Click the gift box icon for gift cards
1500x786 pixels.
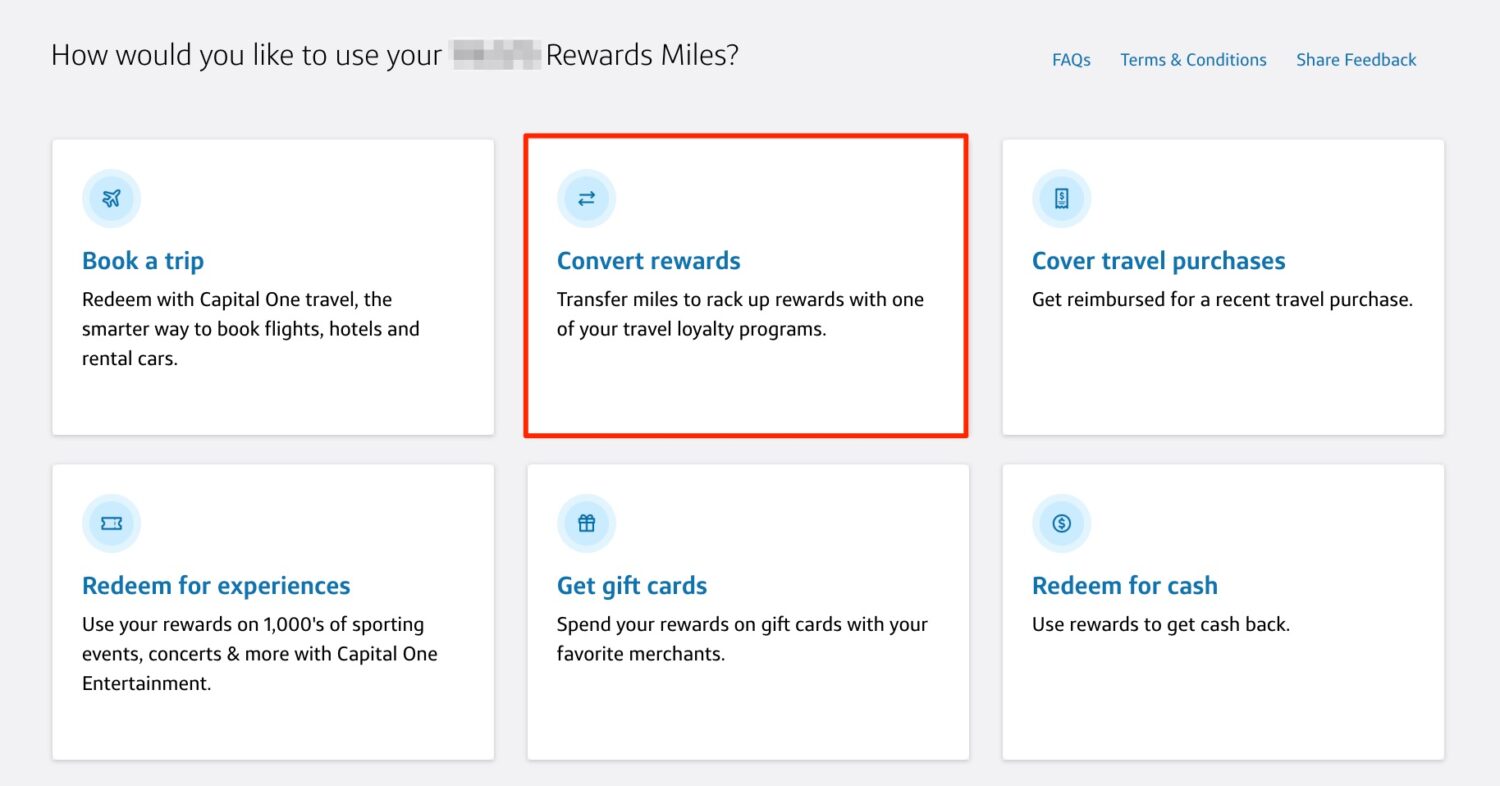coord(586,523)
